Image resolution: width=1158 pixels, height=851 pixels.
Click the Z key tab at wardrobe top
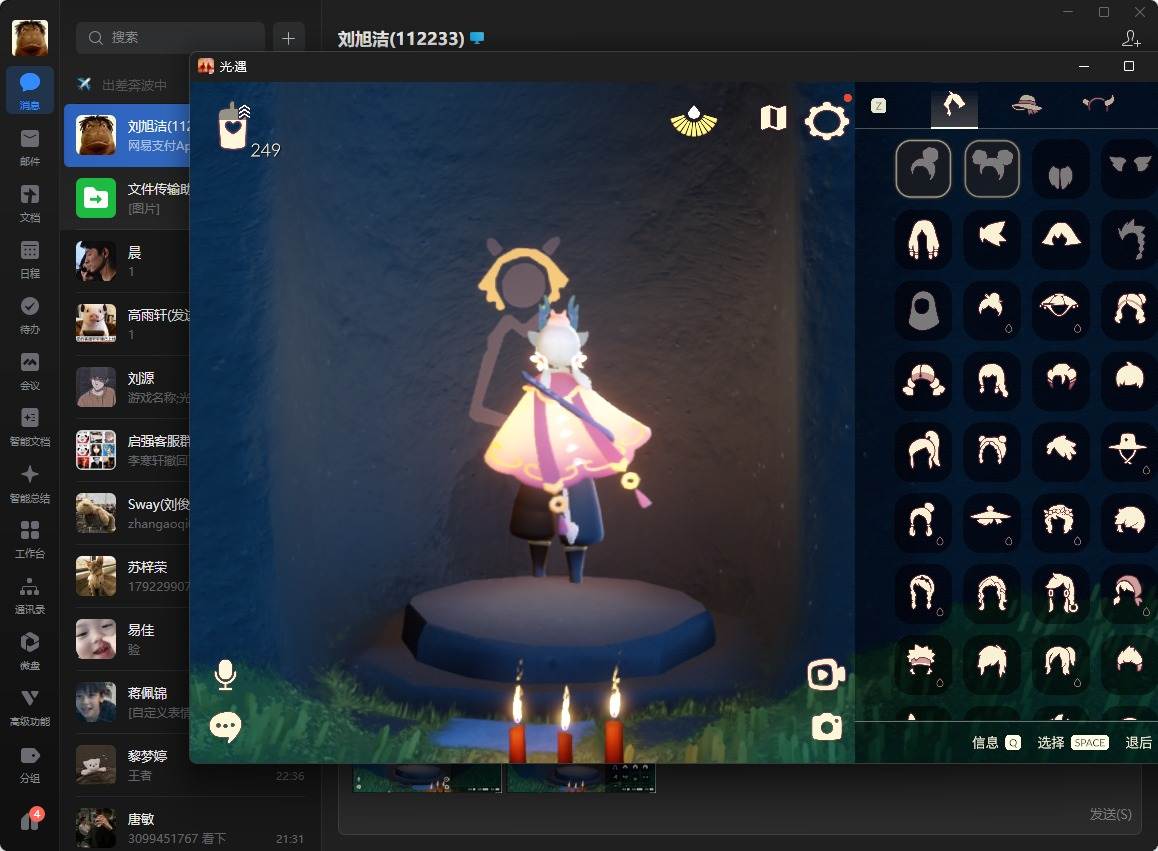coord(878,106)
